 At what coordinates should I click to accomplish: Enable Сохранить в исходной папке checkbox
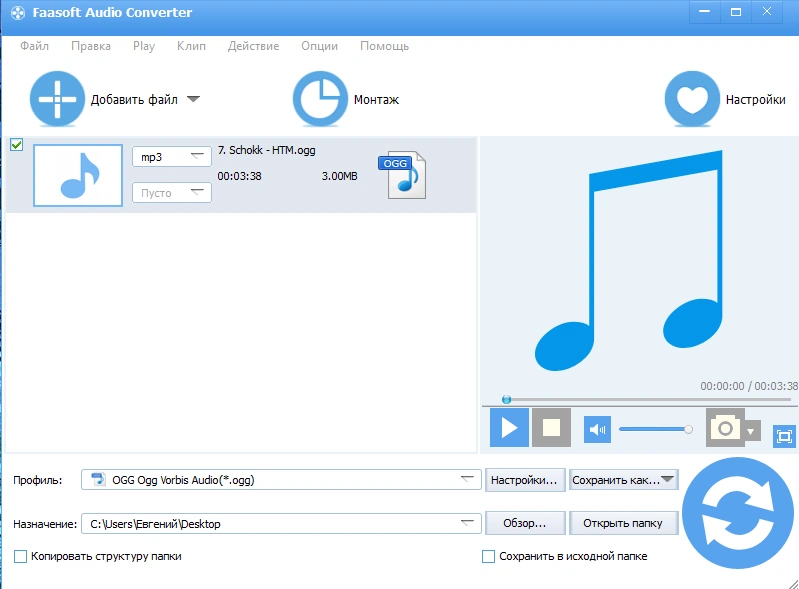click(488, 556)
